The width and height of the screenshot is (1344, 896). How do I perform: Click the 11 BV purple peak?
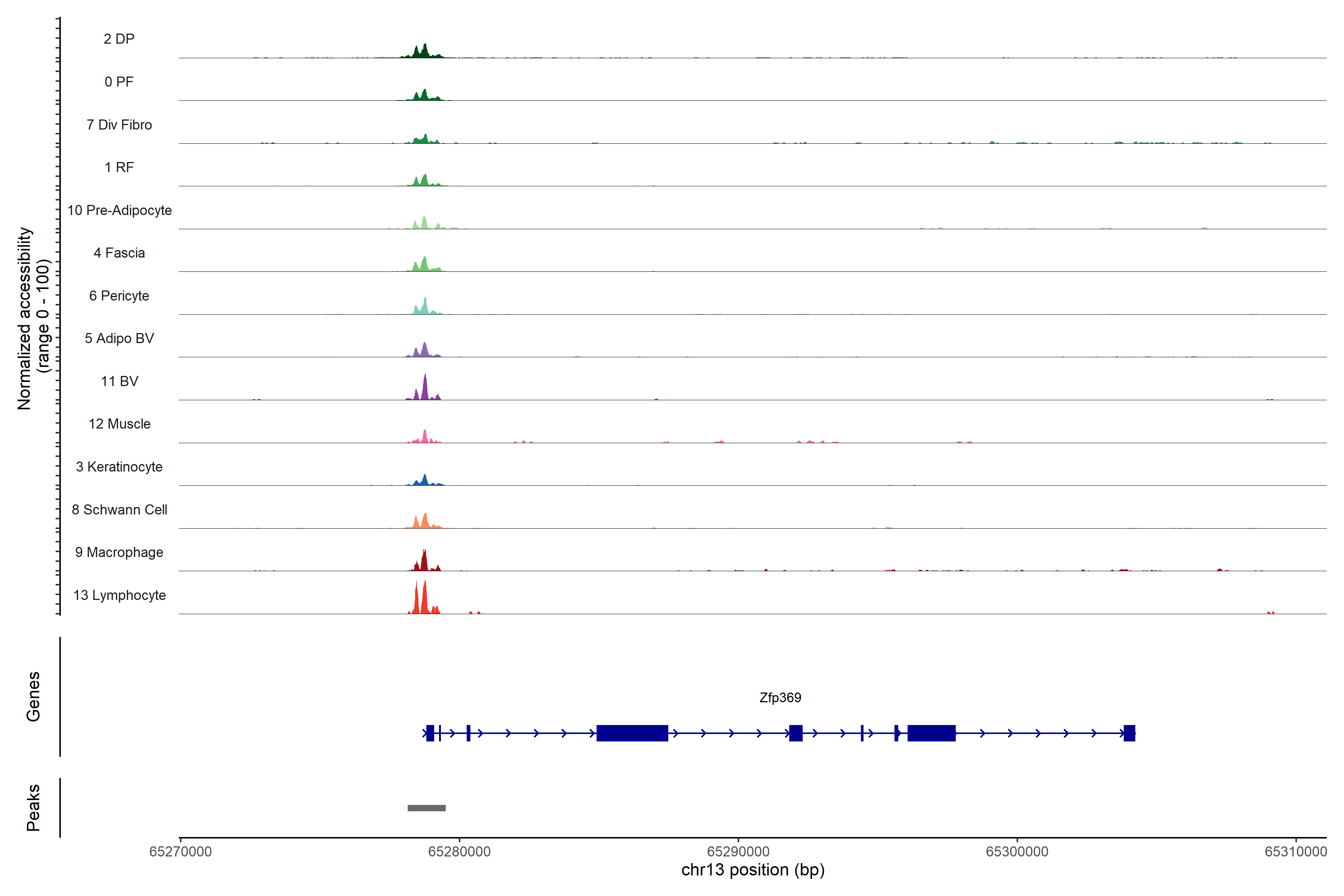click(x=424, y=390)
